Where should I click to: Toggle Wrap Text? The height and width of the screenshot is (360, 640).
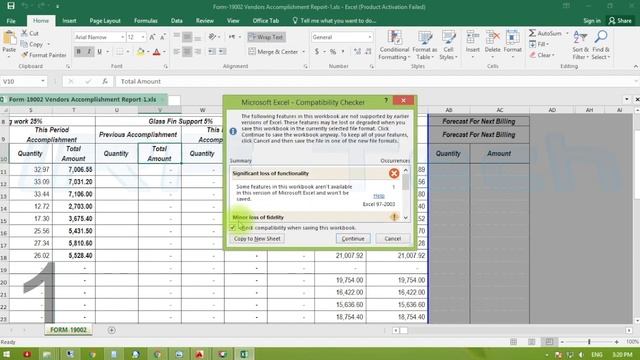click(266, 37)
